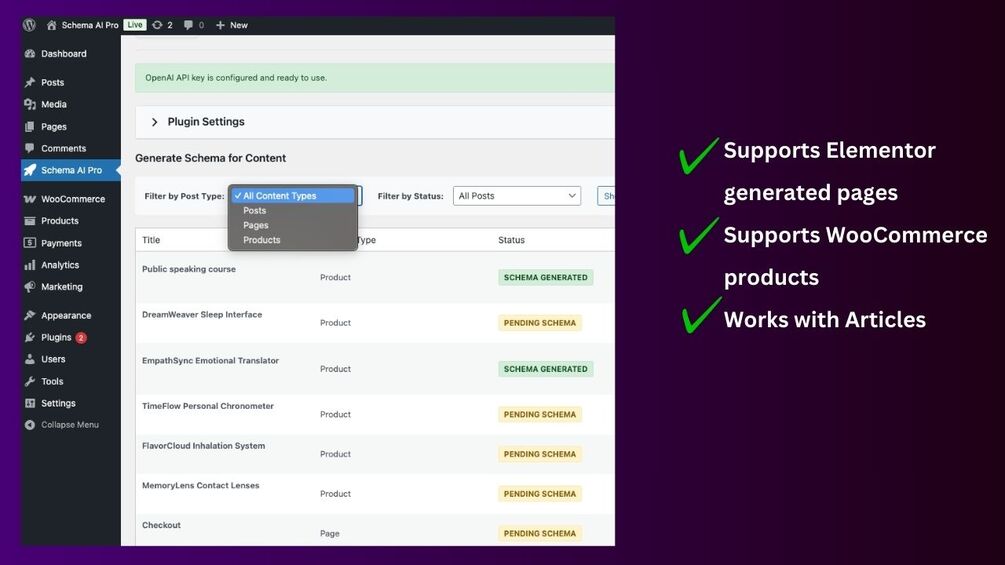This screenshot has width=1005, height=565.
Task: Click the Products box icon
Action: pos(29,221)
